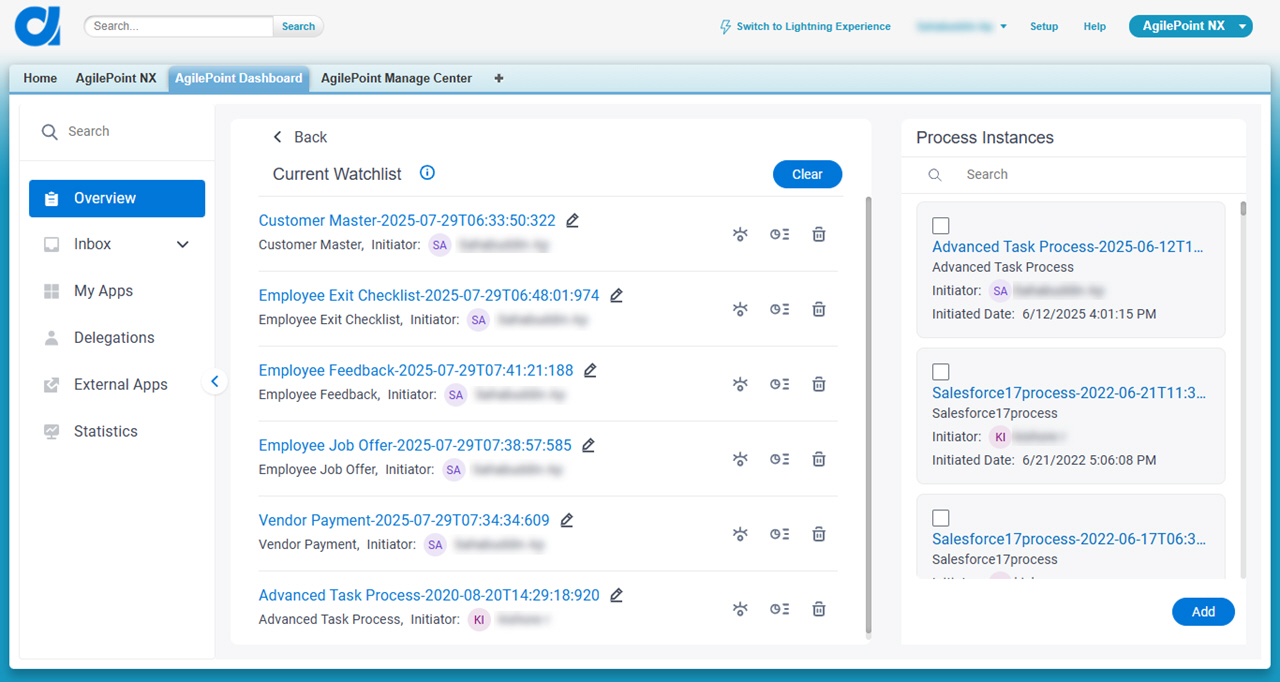Image resolution: width=1280 pixels, height=682 pixels.
Task: Open the process viewer icon for Employee Job Offer
Action: [740, 459]
